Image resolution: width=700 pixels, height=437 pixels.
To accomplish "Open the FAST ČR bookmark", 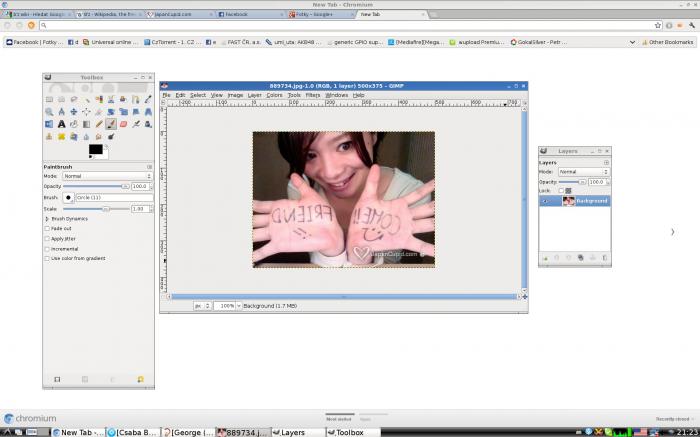I will pos(241,42).
